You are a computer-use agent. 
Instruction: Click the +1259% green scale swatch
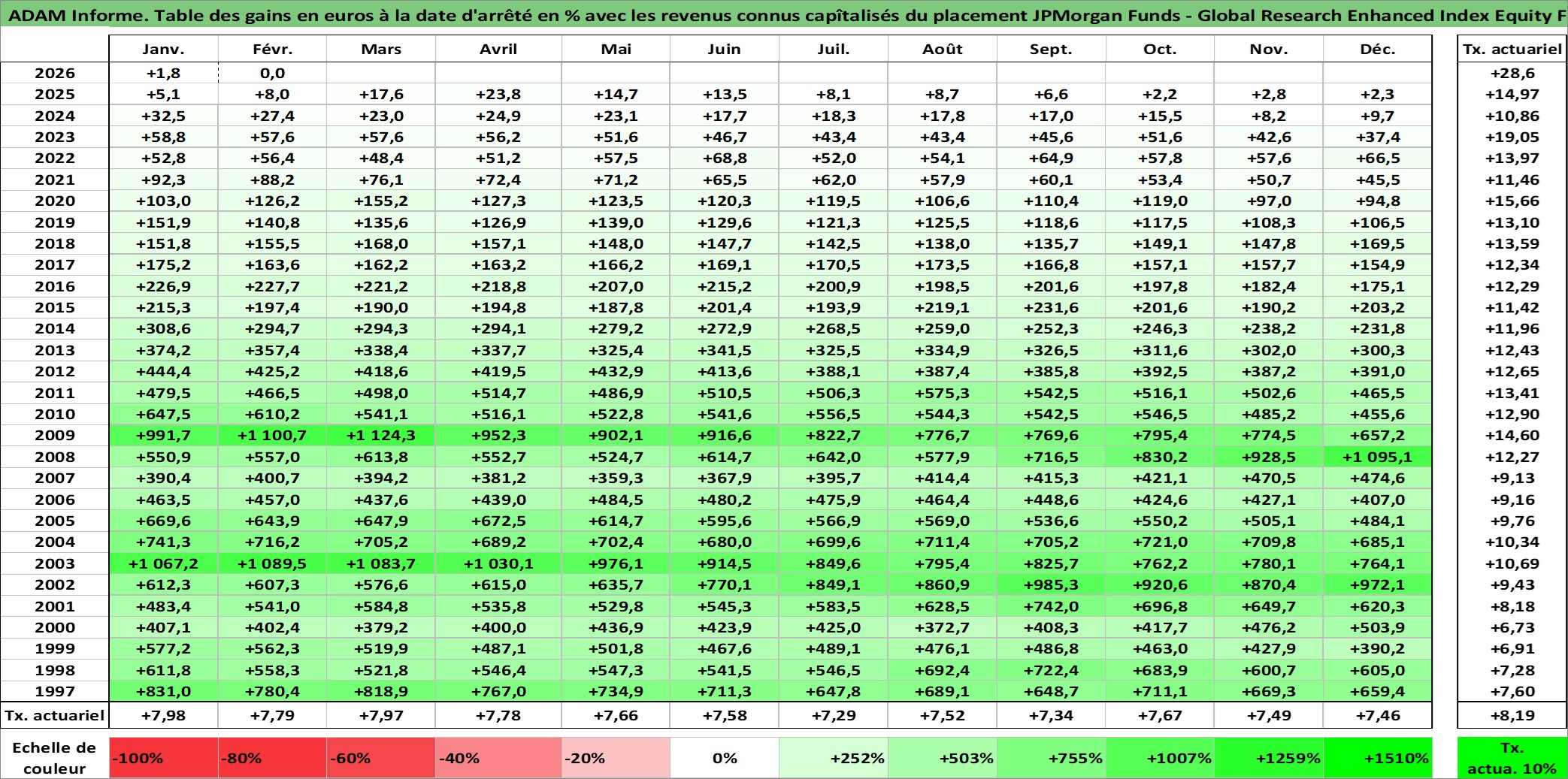tap(1270, 758)
